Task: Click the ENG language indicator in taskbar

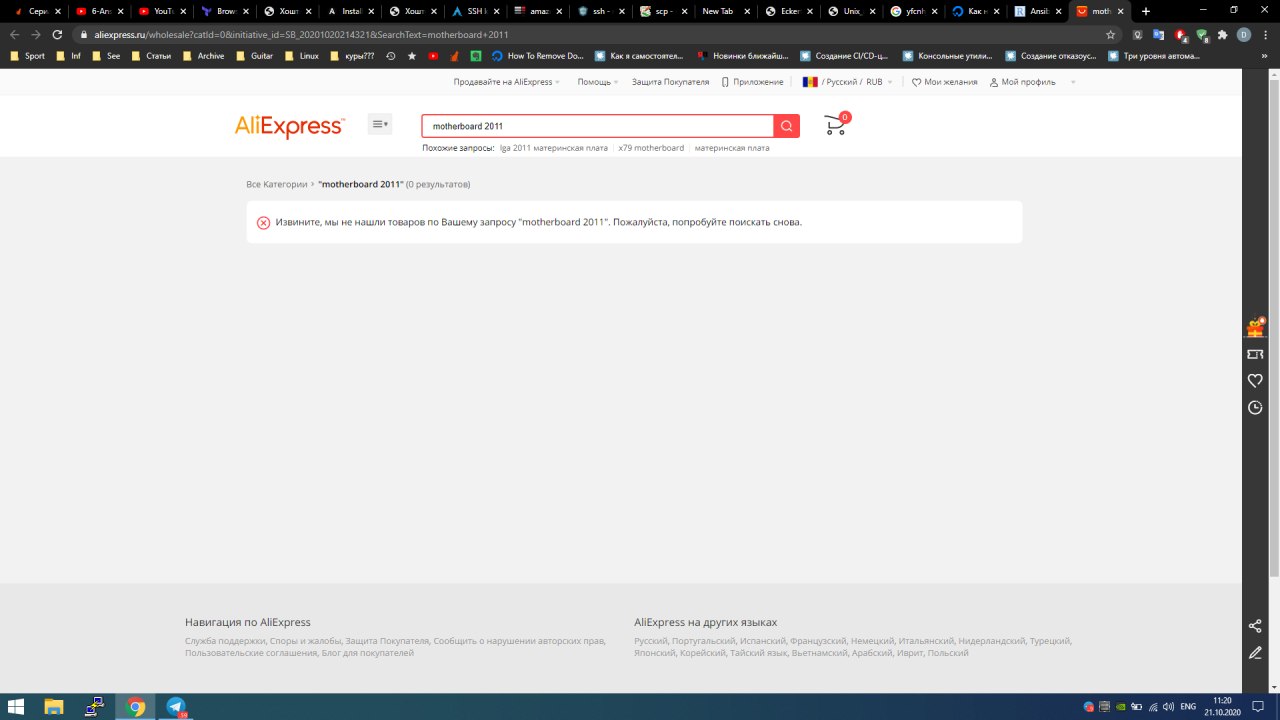Action: point(1189,707)
